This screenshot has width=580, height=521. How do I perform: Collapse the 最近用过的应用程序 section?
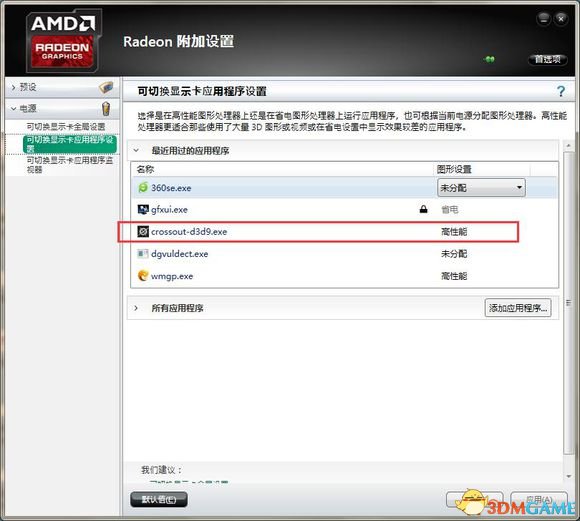[136, 150]
